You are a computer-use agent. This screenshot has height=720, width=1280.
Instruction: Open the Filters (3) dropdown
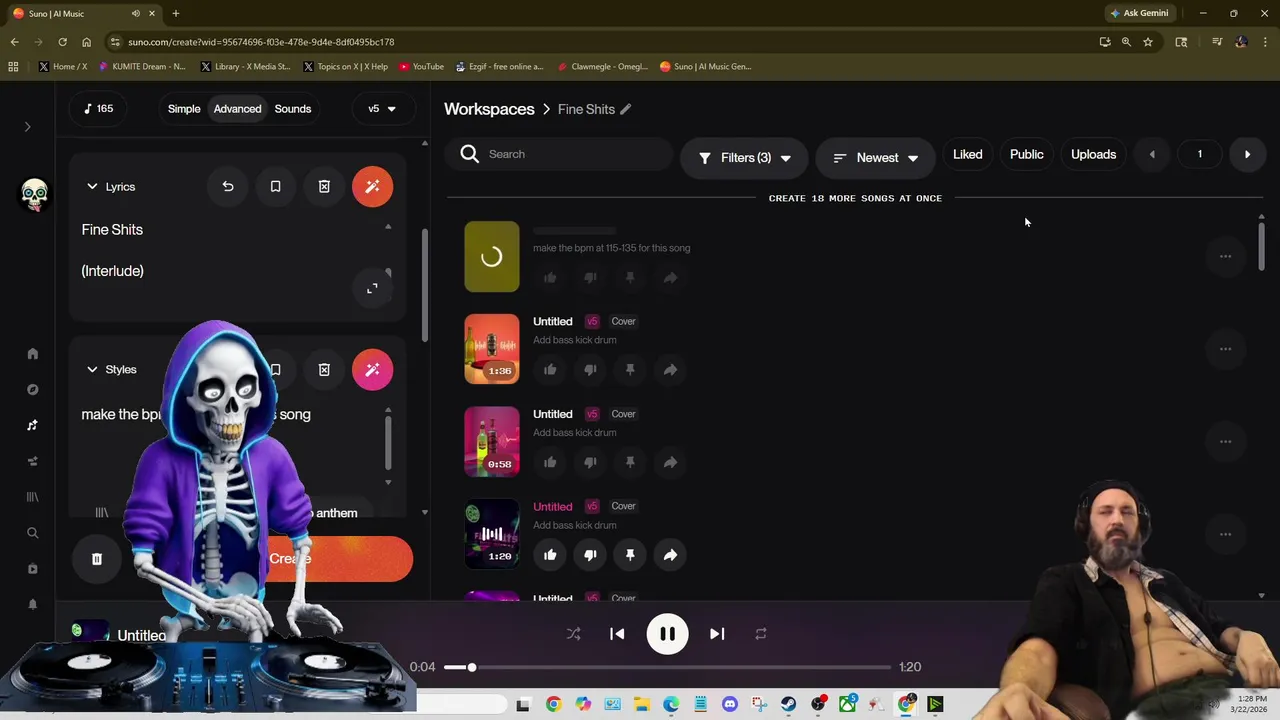(744, 158)
